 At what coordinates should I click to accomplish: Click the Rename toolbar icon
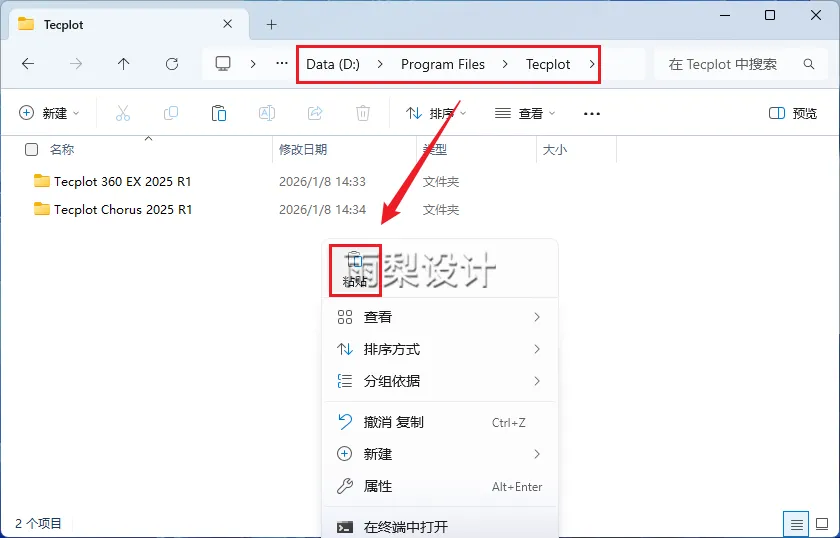click(267, 113)
